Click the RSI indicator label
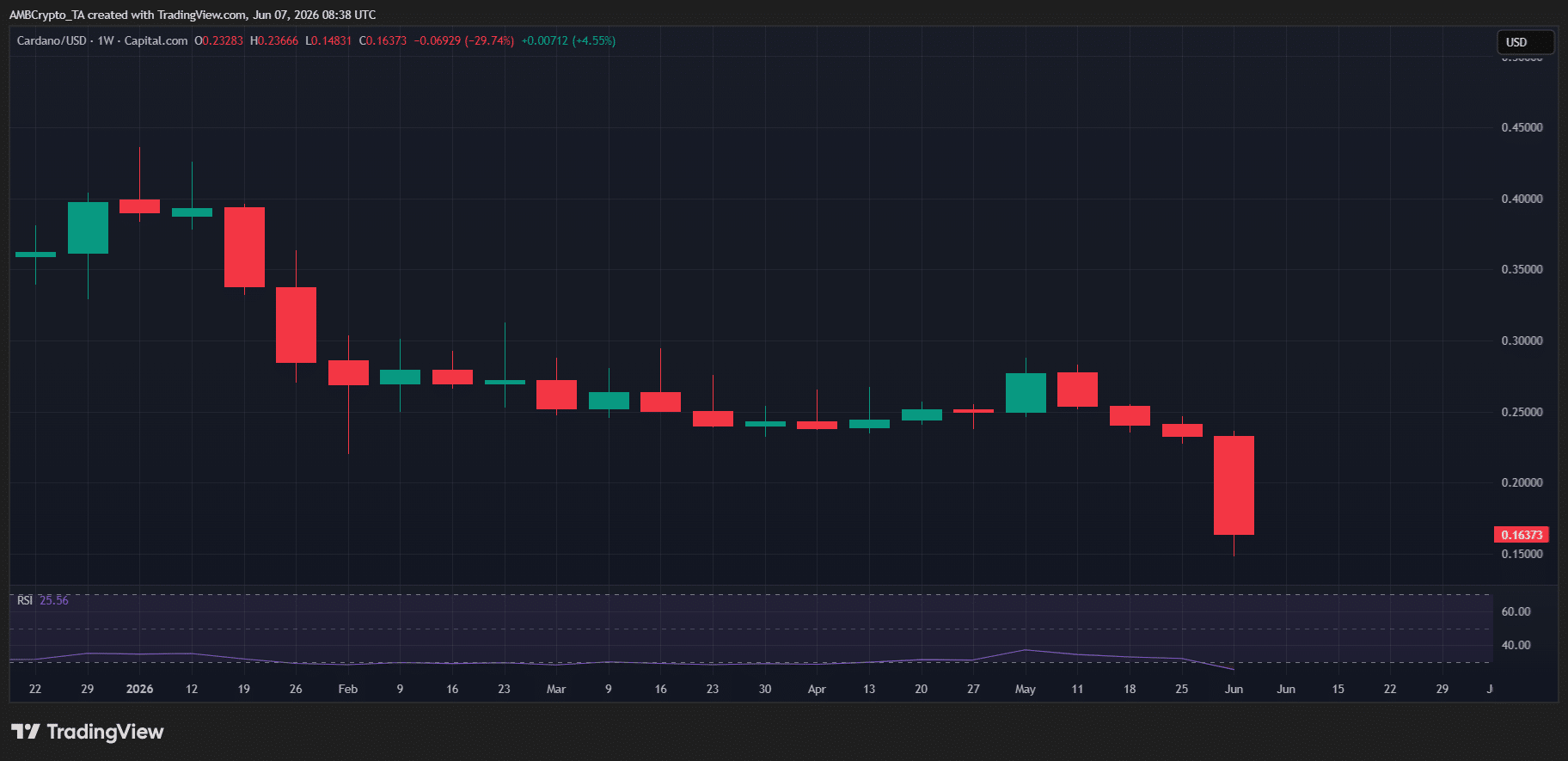 25,600
